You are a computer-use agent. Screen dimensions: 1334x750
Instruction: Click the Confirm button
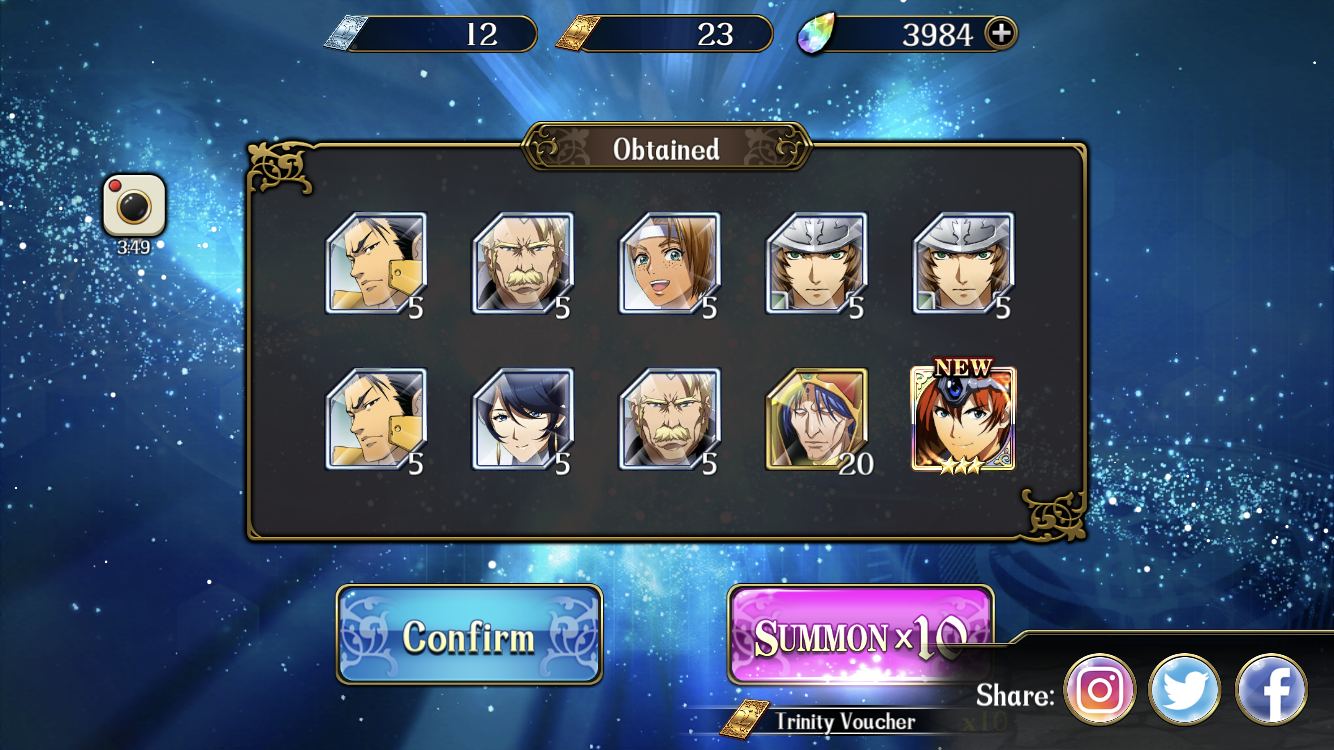469,635
